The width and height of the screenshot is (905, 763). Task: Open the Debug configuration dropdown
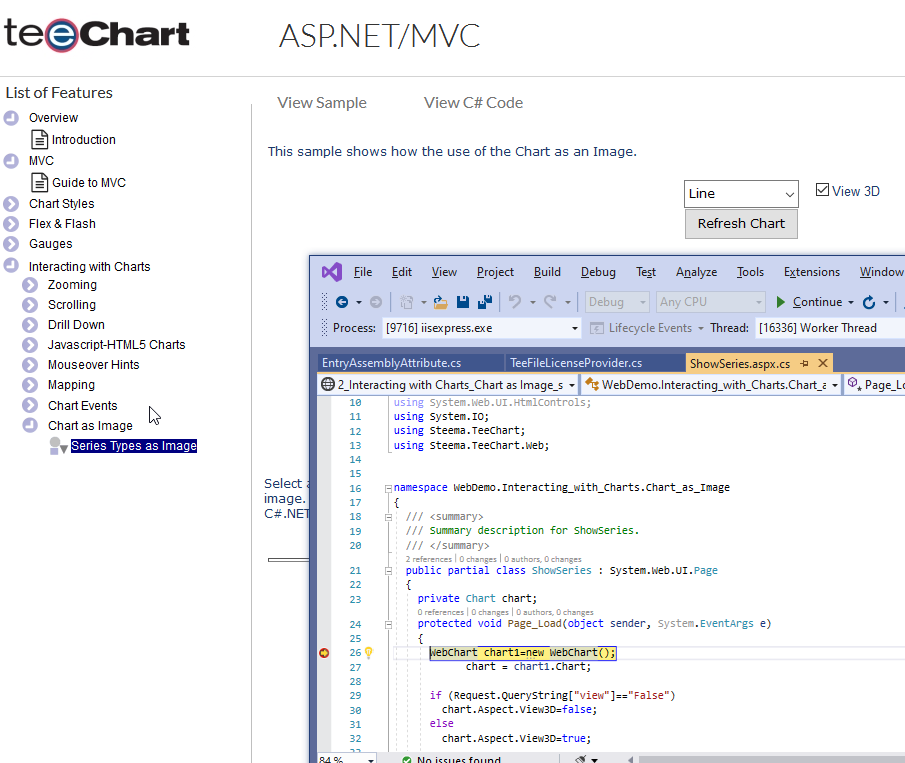(x=617, y=302)
